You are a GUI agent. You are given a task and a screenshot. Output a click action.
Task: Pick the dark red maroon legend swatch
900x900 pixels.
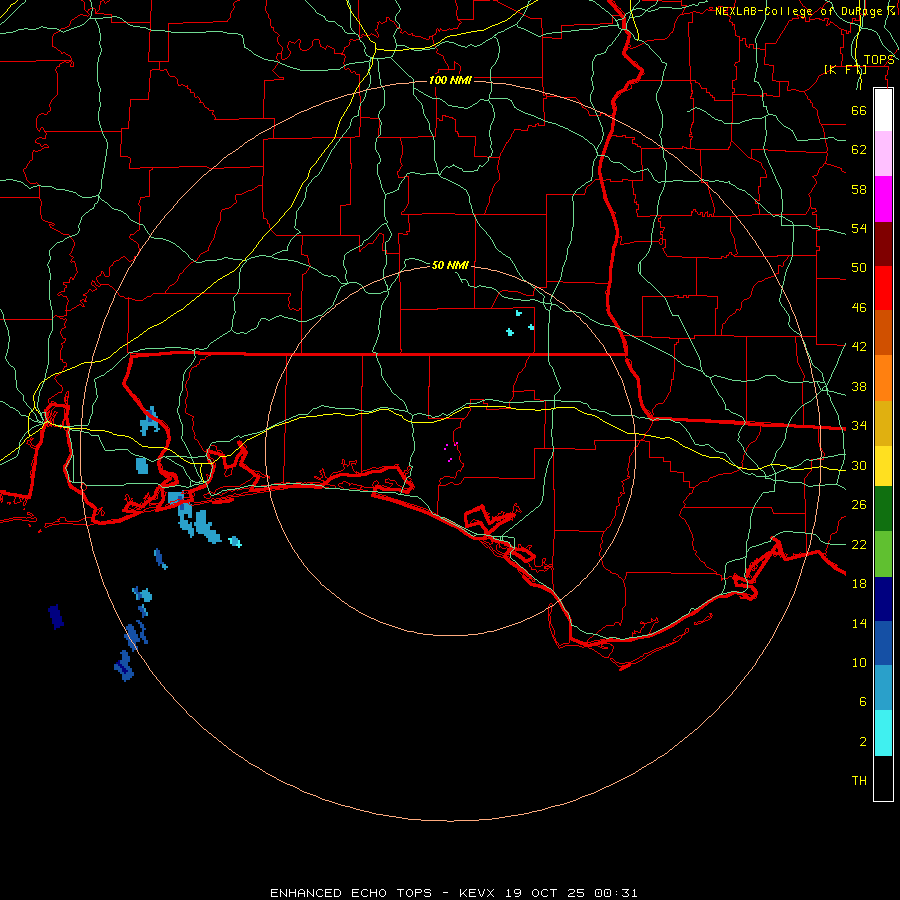(883, 244)
